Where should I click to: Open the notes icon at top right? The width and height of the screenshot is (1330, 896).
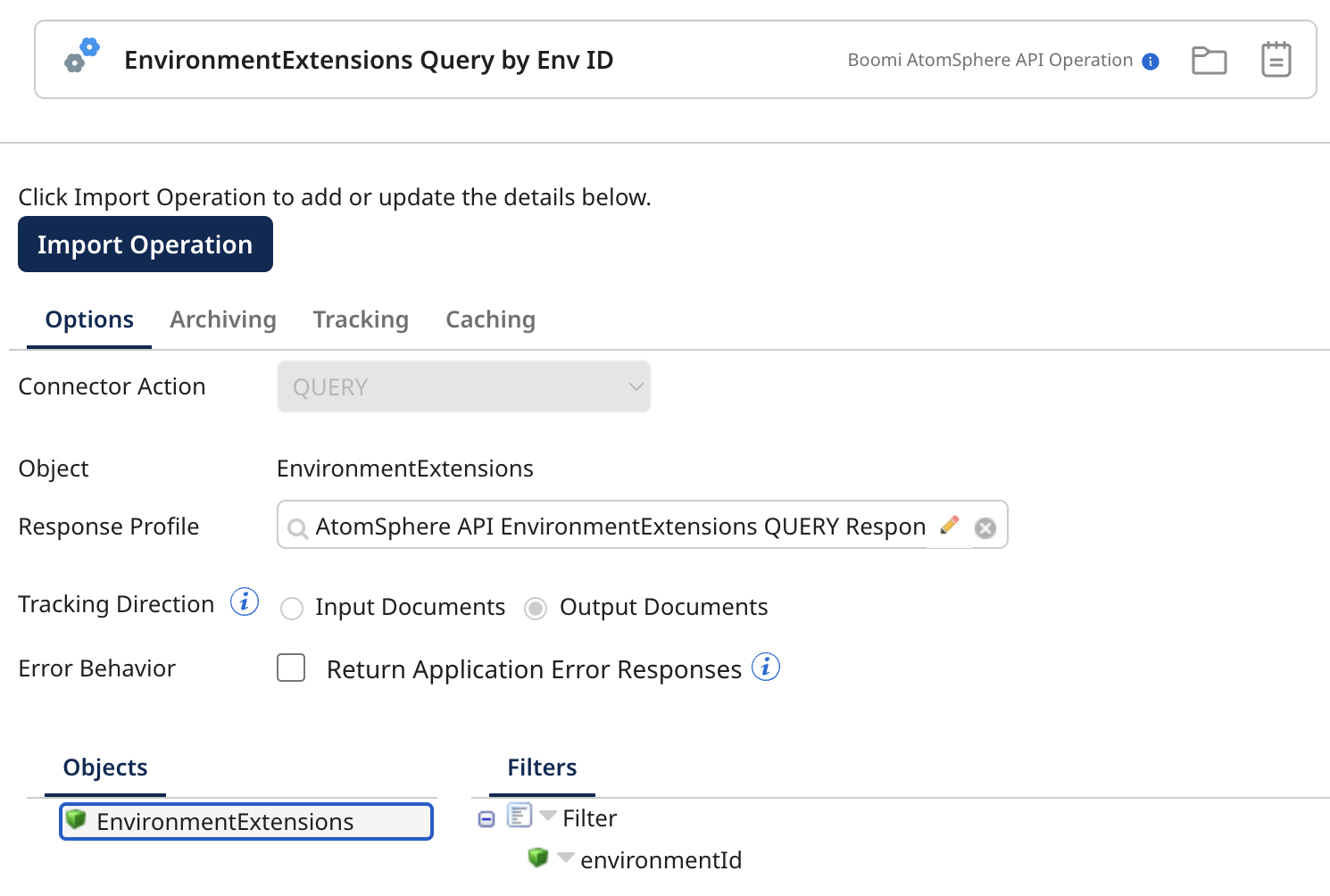point(1276,59)
